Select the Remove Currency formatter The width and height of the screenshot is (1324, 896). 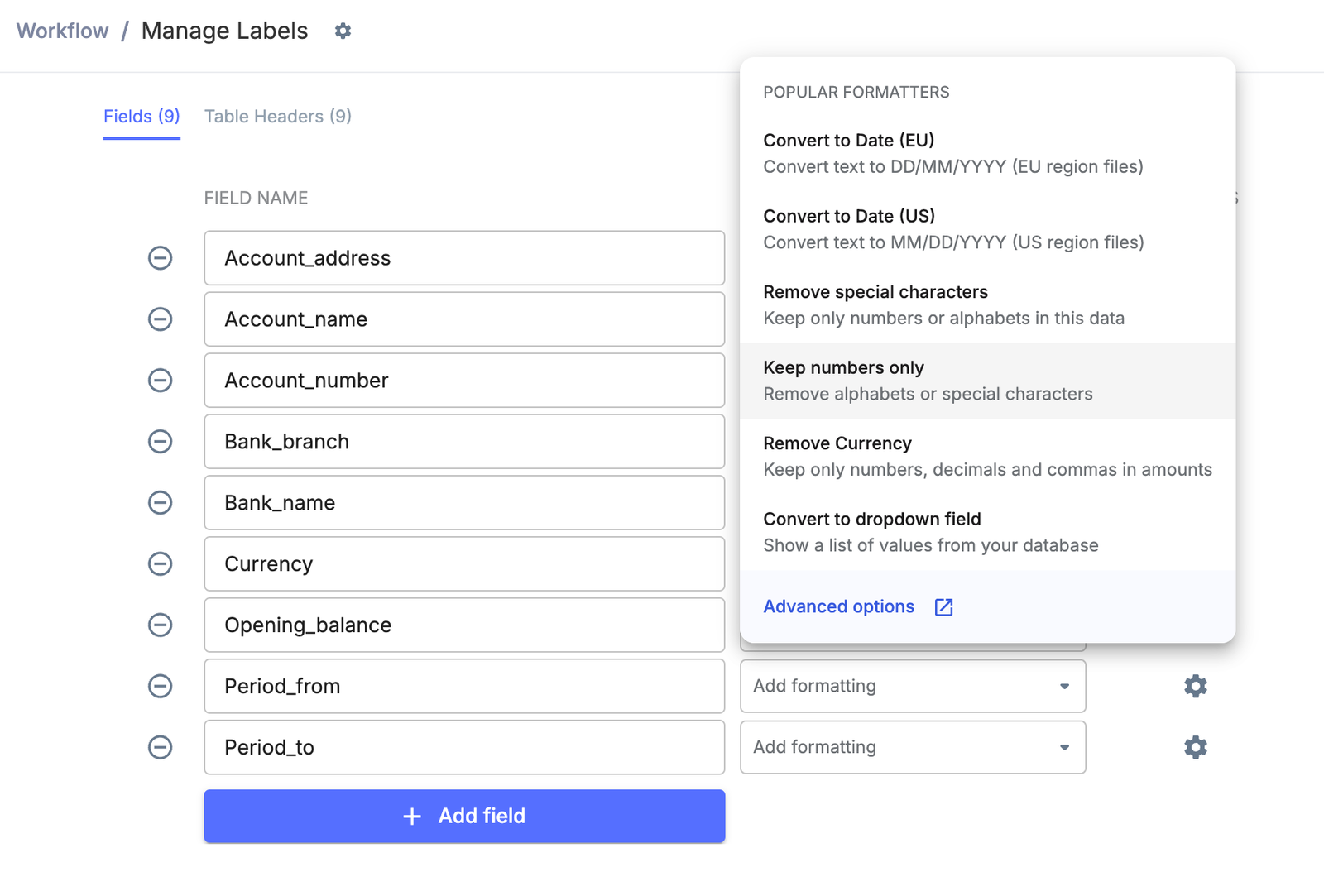(837, 443)
